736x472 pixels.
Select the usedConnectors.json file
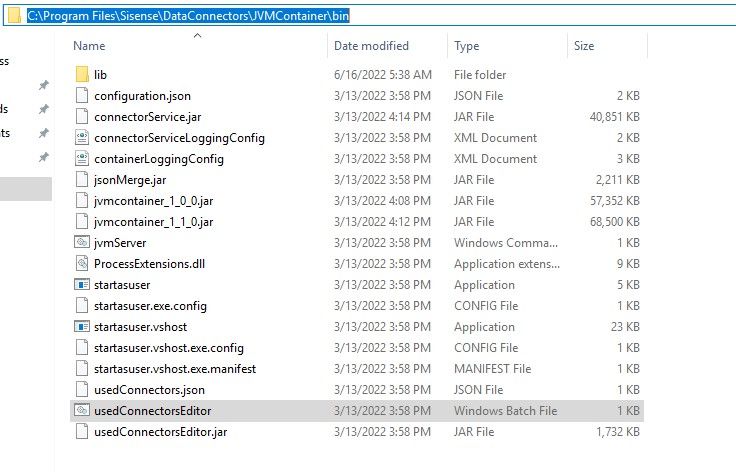[x=149, y=389]
